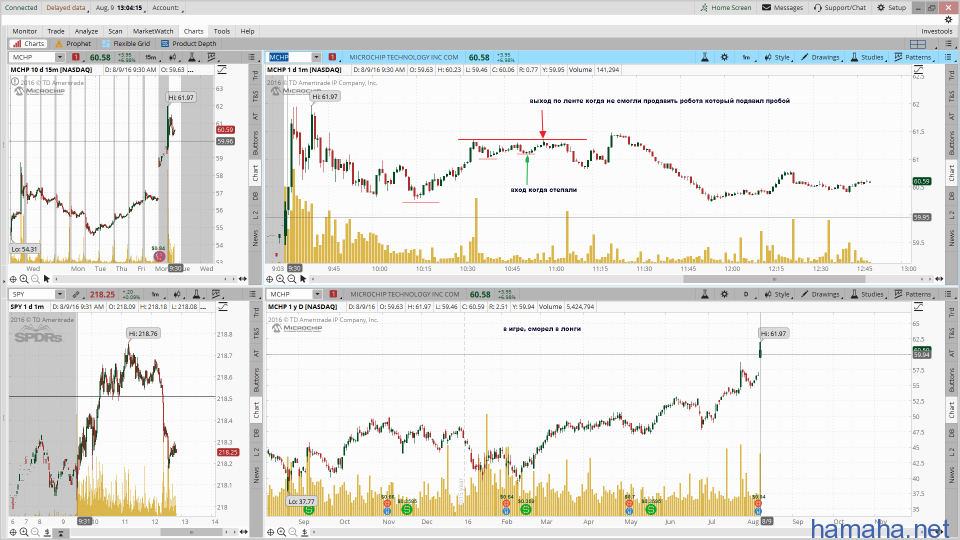Screen dimensions: 960x540
Task: Select pan crosshair under MCHP 1m chart
Action: coord(269,279)
